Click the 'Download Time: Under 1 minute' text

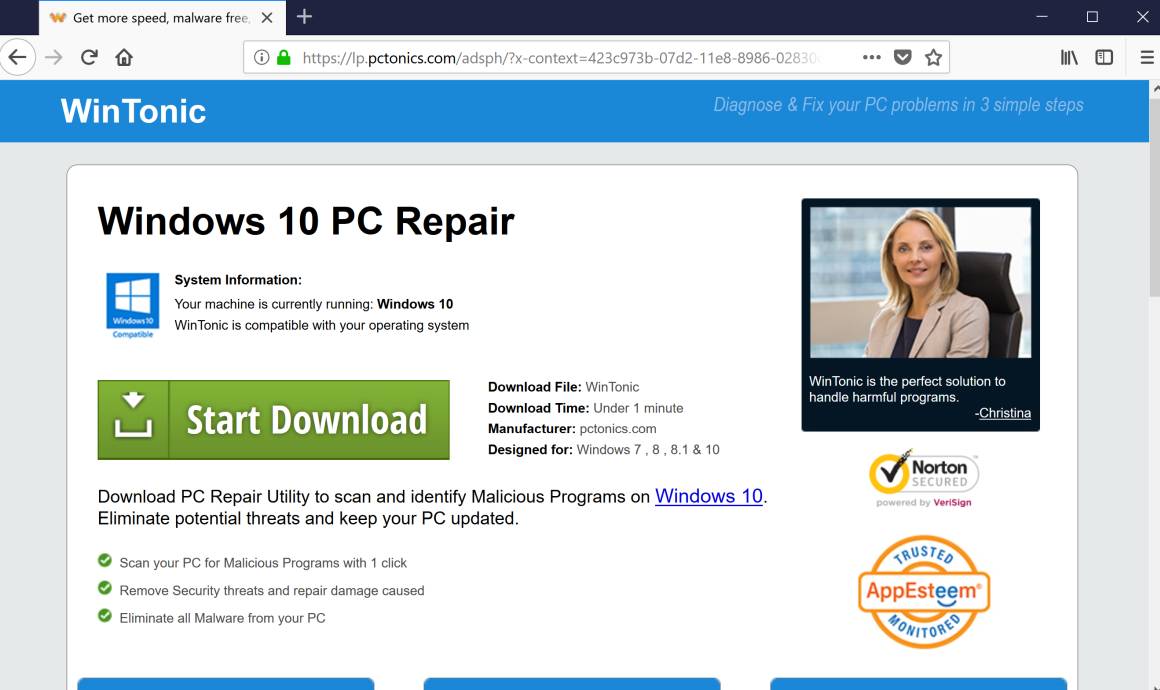tap(585, 408)
